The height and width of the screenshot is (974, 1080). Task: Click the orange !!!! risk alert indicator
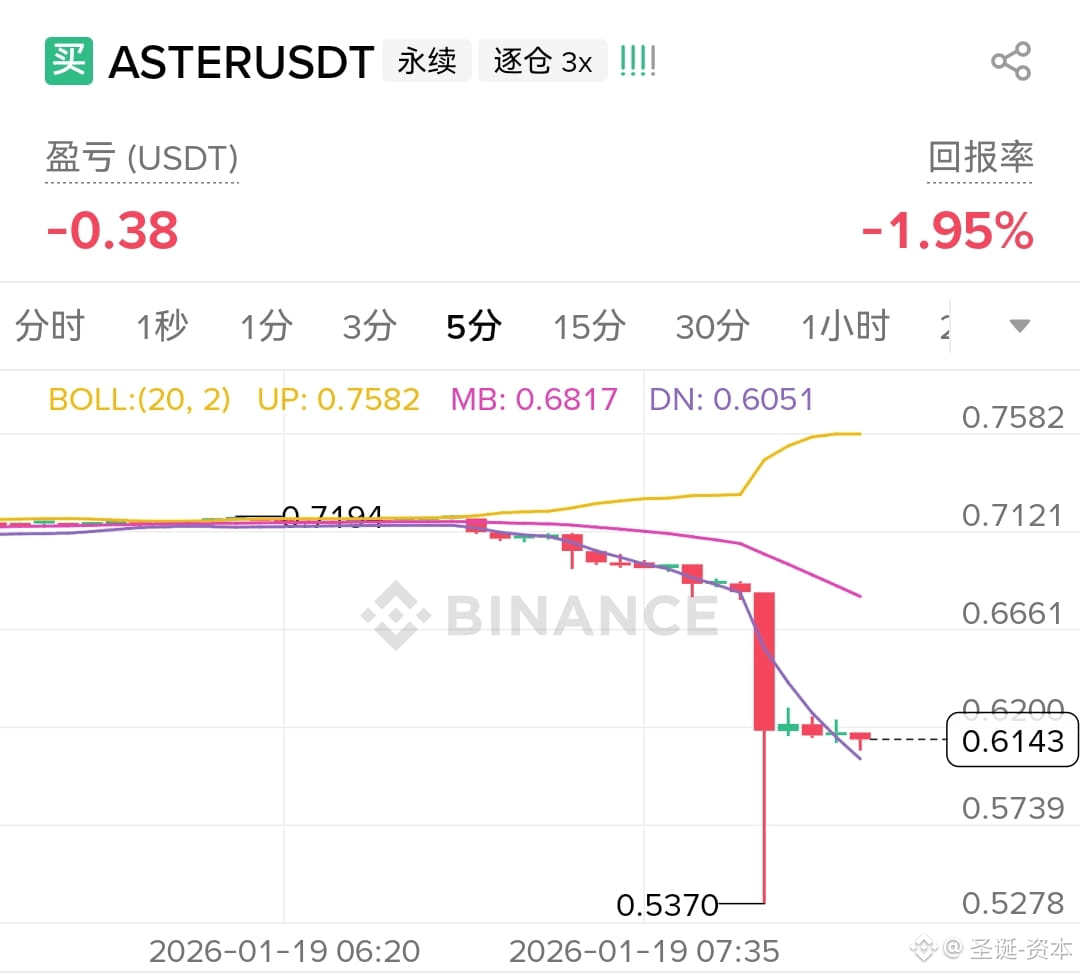click(x=637, y=60)
